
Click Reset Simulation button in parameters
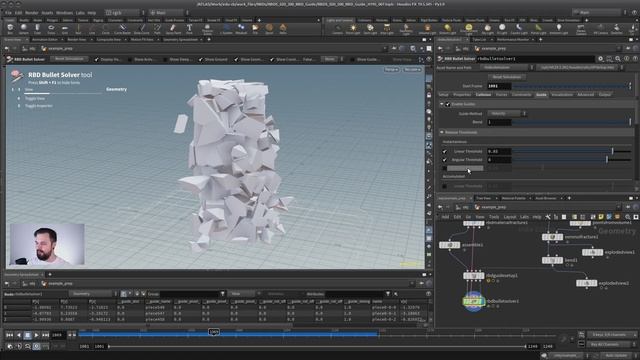[x=507, y=77]
